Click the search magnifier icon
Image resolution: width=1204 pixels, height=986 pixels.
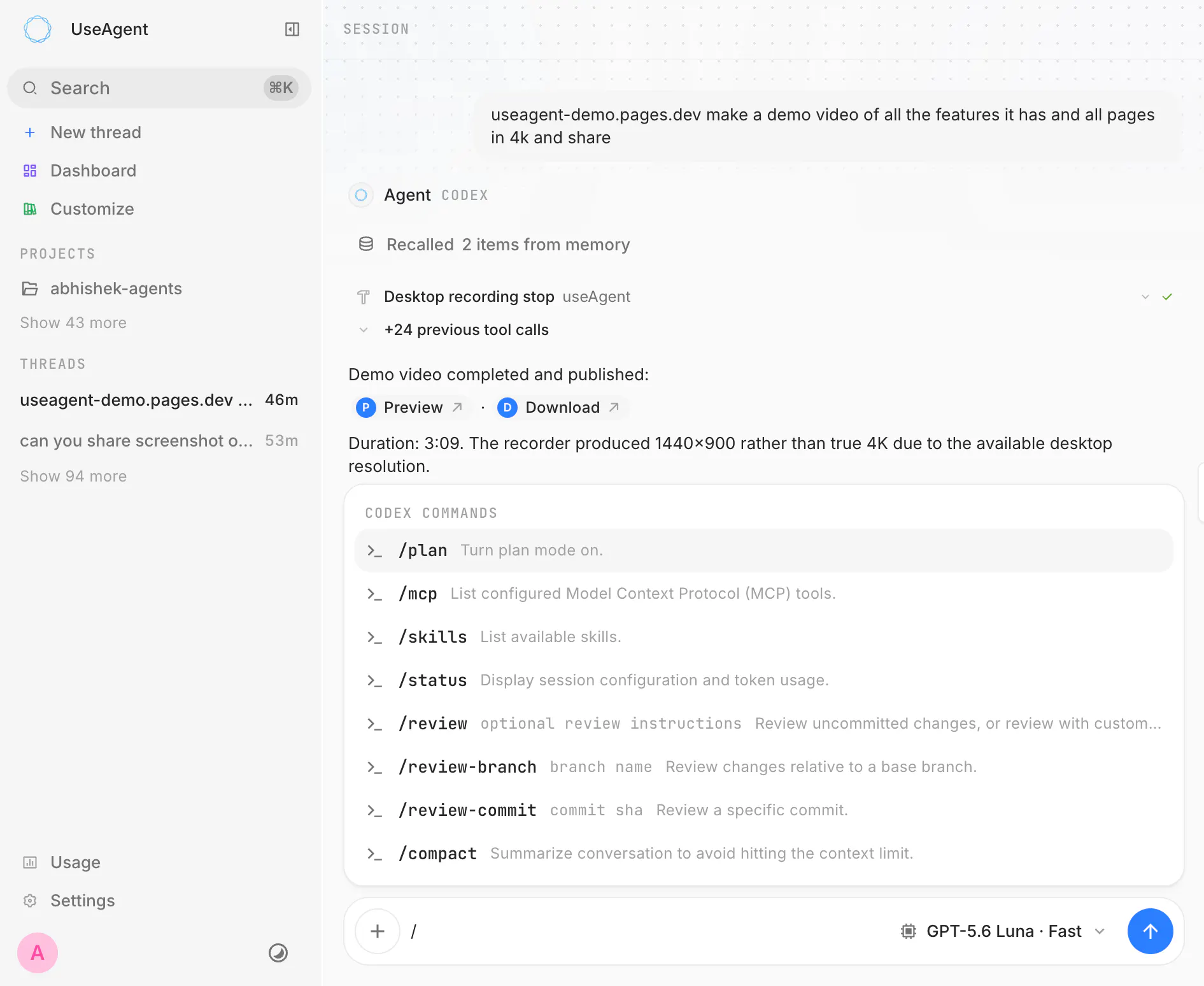(x=30, y=88)
